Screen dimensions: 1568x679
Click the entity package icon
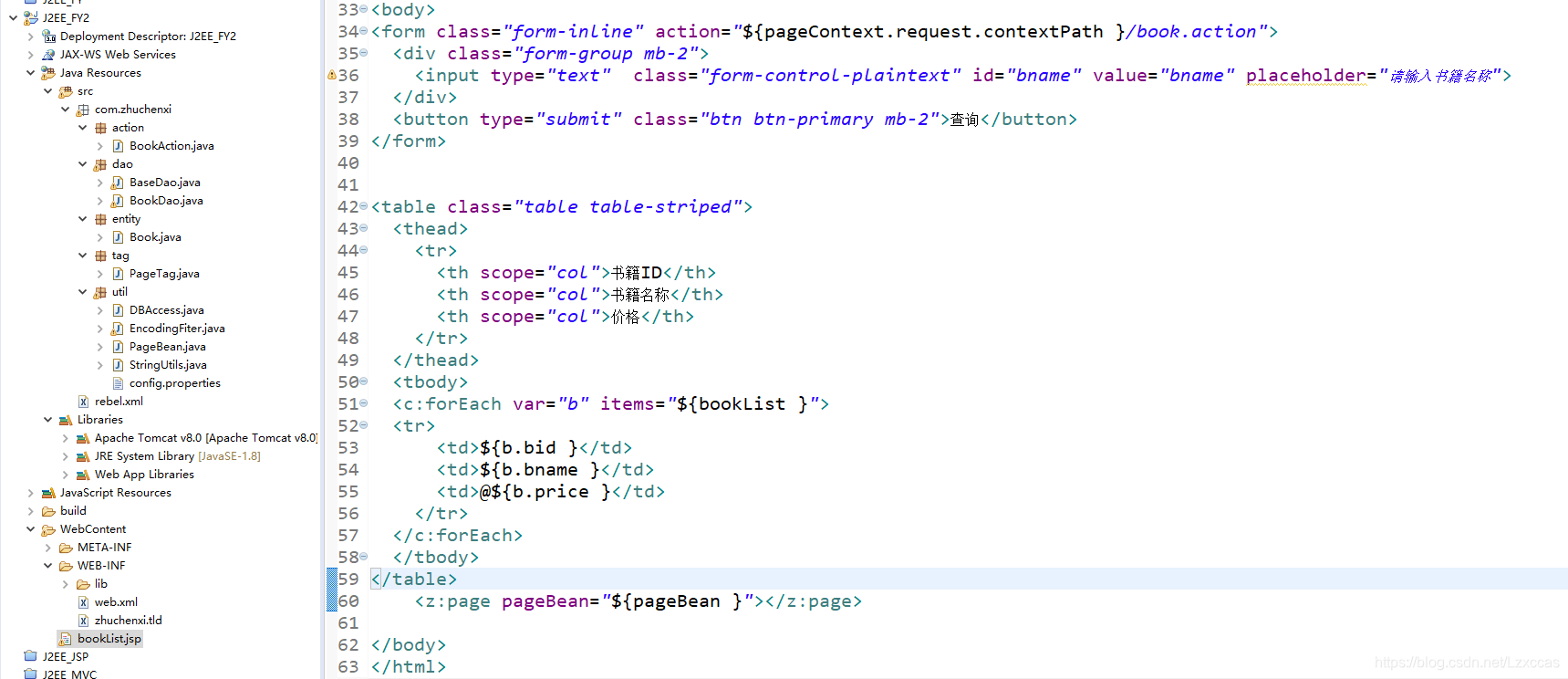(100, 219)
